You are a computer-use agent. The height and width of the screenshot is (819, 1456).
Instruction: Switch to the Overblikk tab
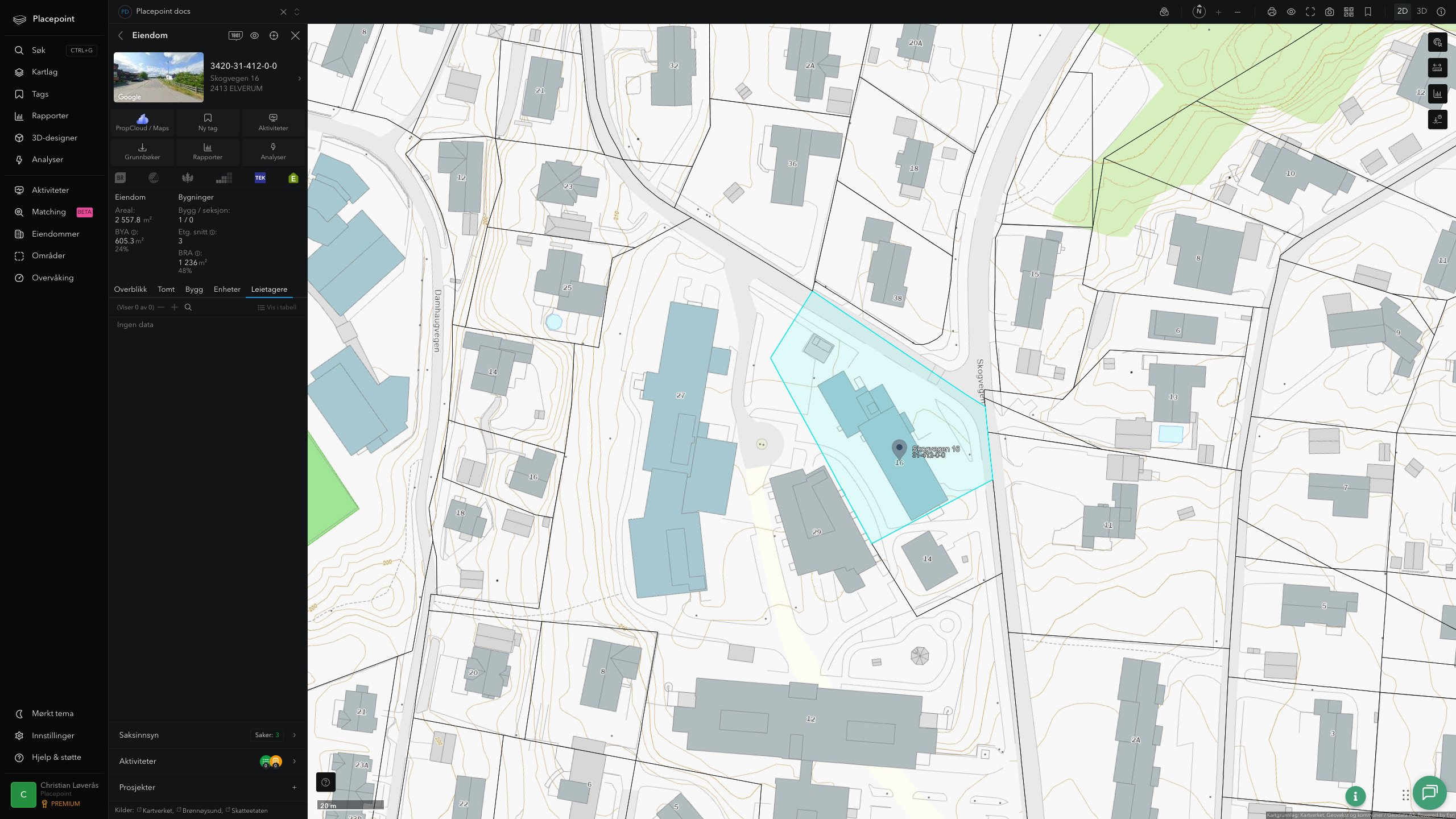point(130,289)
